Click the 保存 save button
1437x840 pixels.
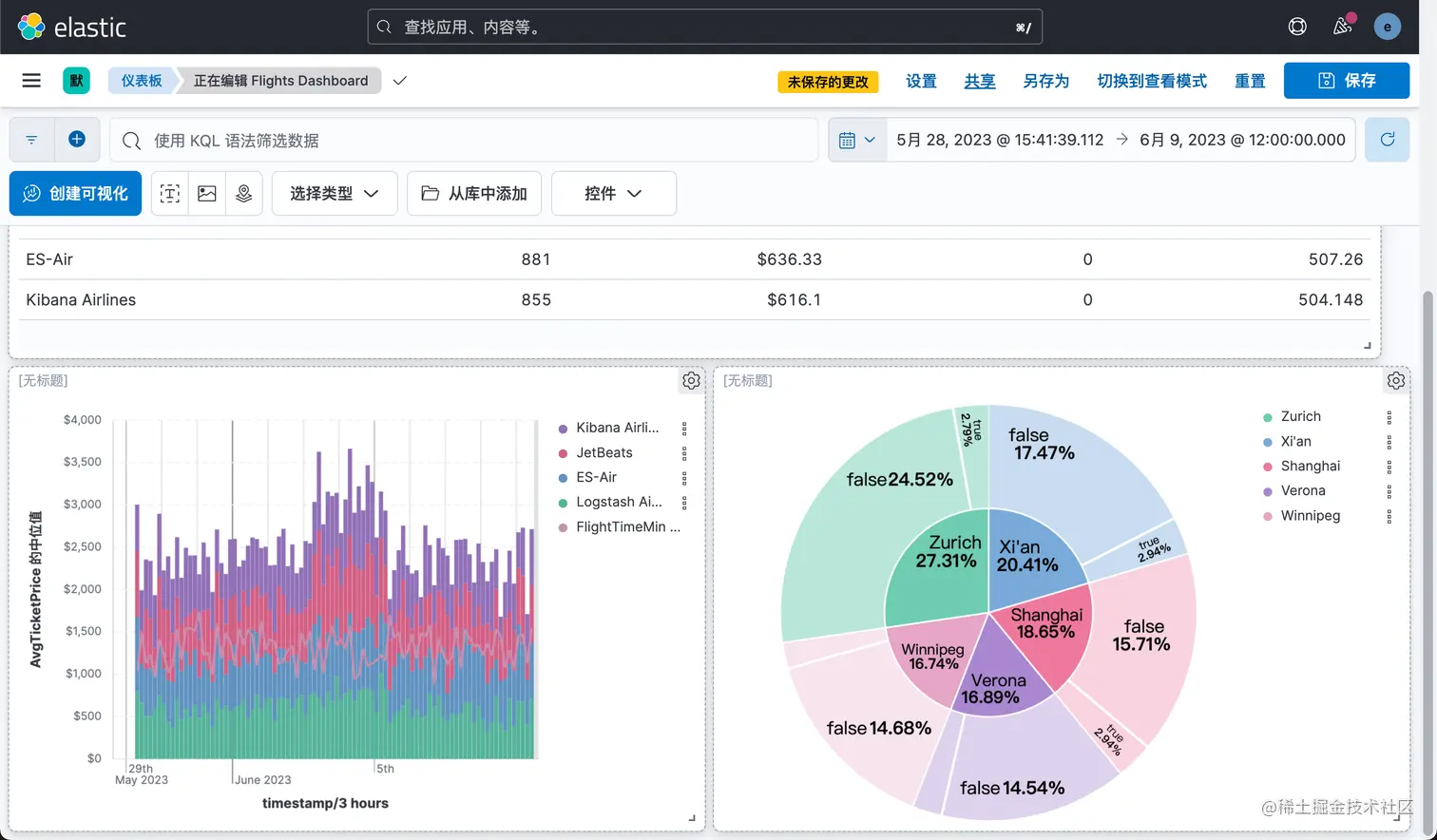pyautogui.click(x=1347, y=81)
